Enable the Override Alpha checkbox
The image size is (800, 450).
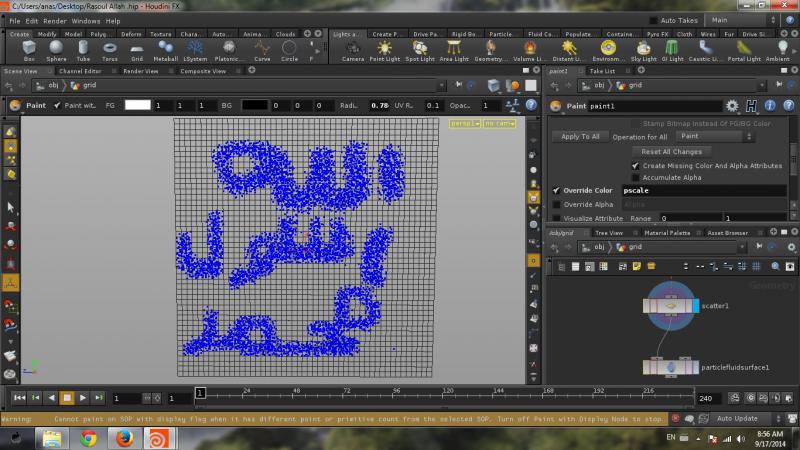[x=556, y=204]
